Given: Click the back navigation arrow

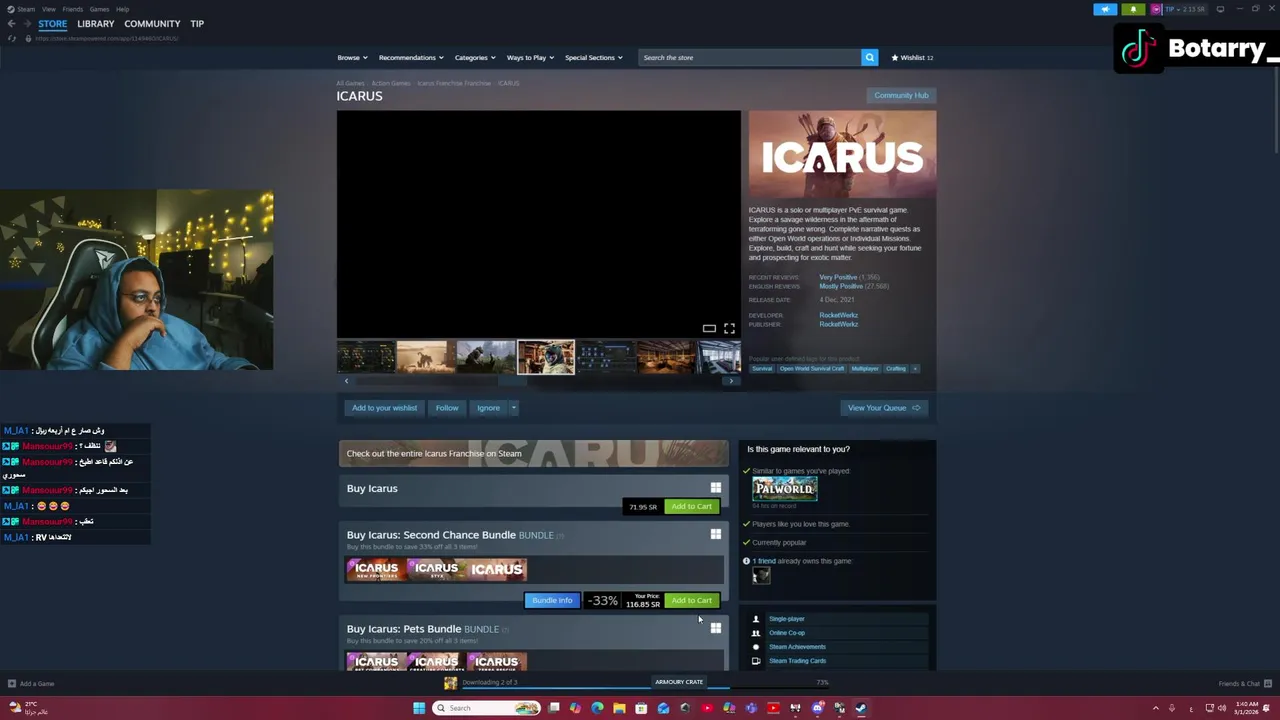Looking at the screenshot, I should click(x=12, y=24).
